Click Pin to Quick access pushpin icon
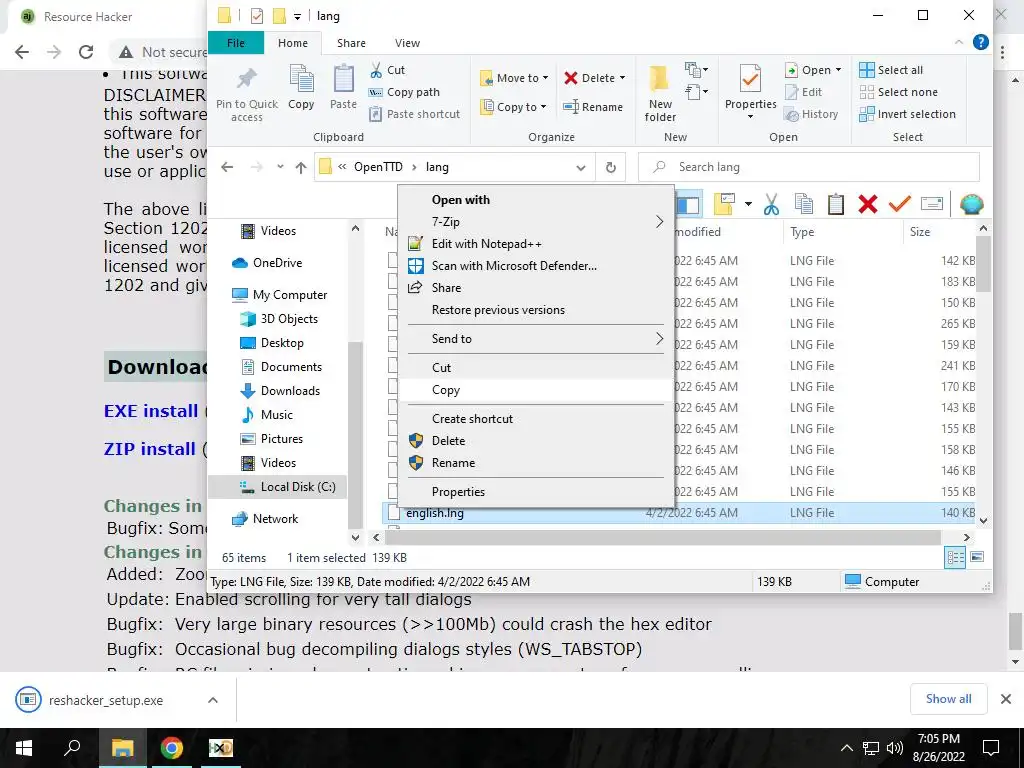The height and width of the screenshot is (768, 1024). click(246, 80)
